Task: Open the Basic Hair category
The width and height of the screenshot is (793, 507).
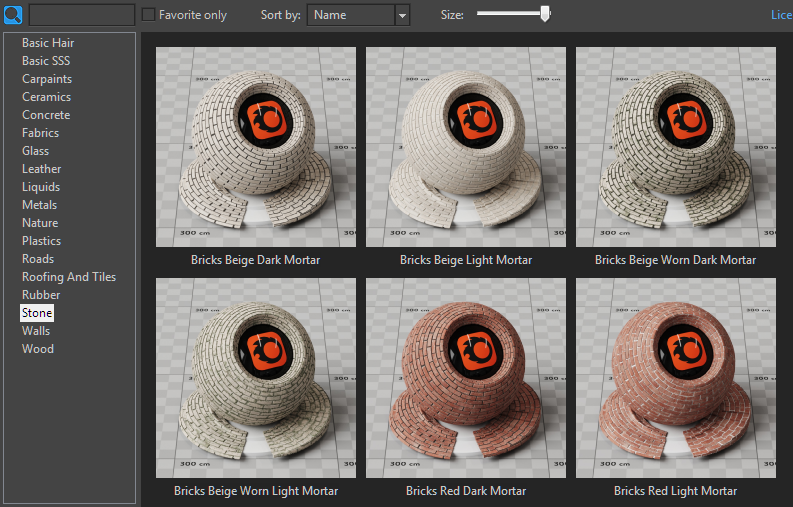Action: point(48,43)
